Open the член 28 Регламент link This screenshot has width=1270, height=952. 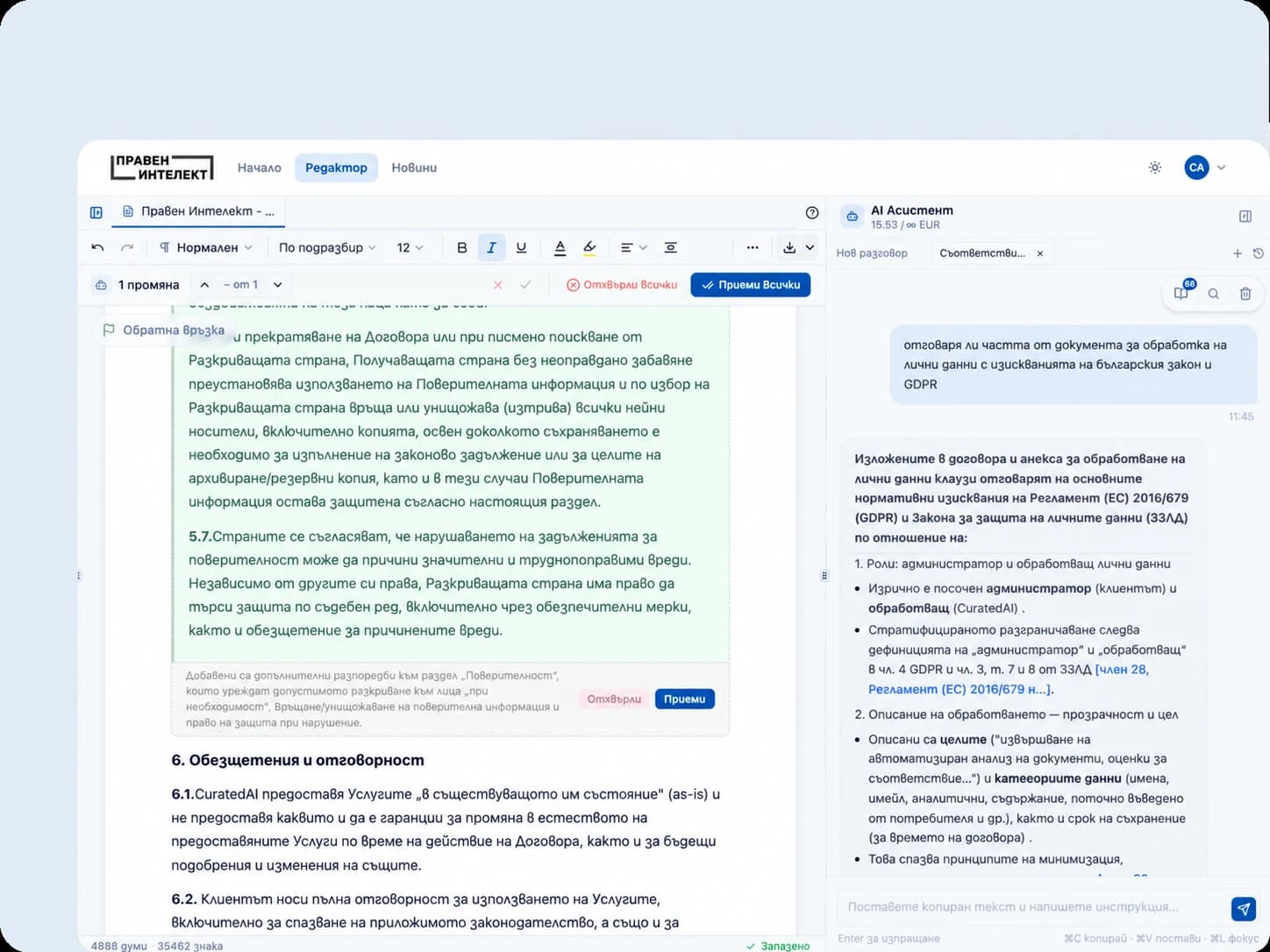click(1008, 679)
